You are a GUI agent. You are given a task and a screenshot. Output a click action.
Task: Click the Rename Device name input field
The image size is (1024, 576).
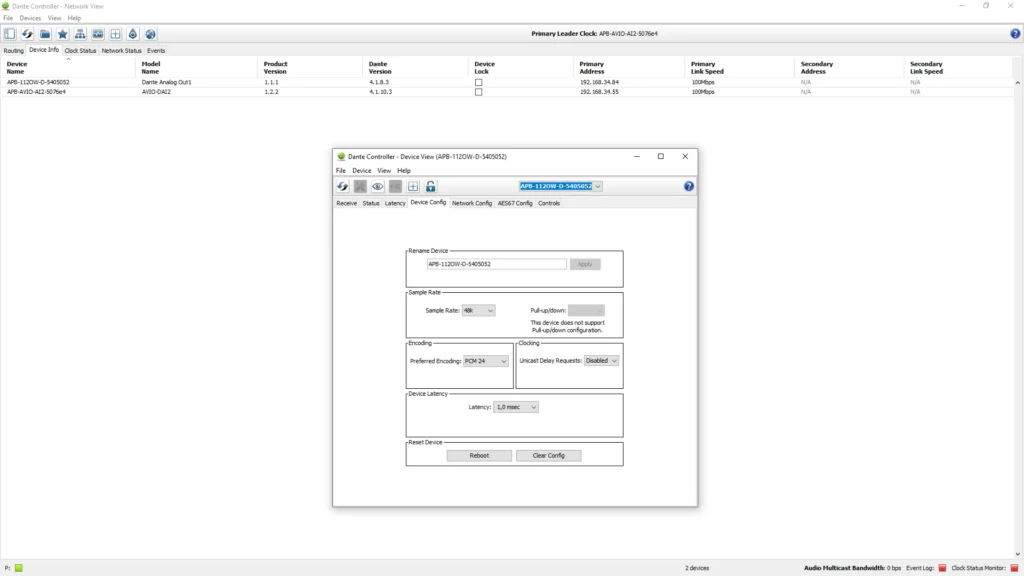(x=496, y=264)
